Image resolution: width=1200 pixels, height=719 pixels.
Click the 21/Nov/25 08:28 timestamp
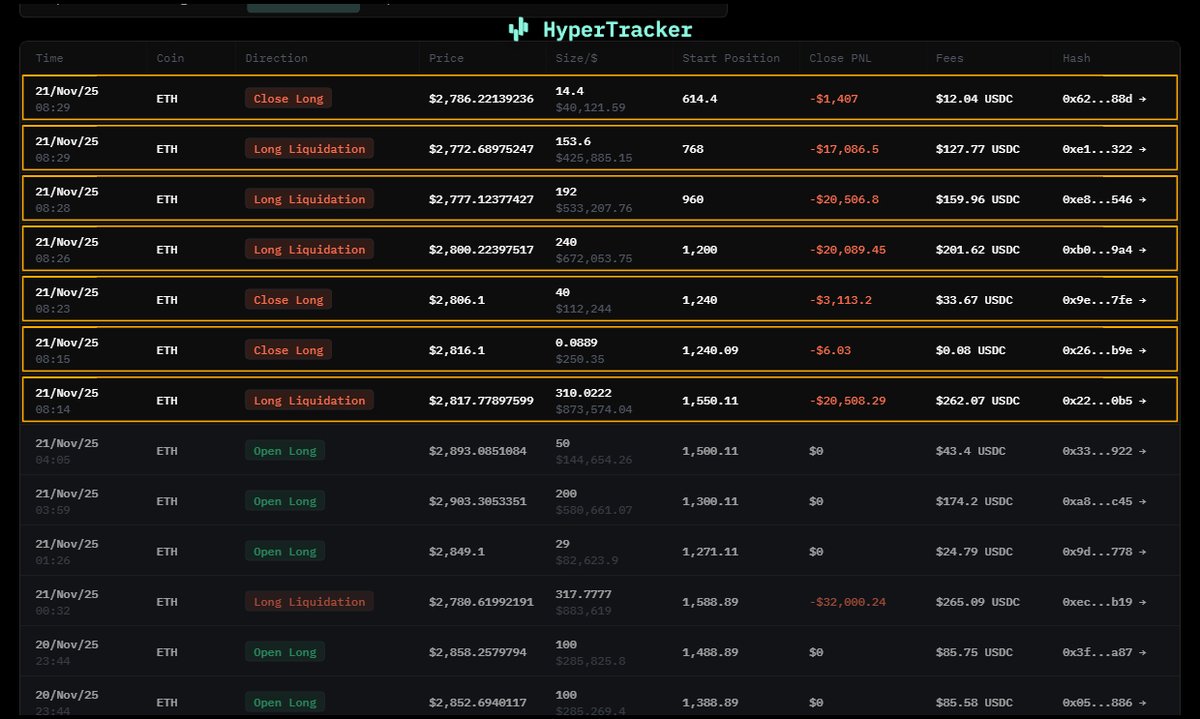pyautogui.click(x=67, y=199)
